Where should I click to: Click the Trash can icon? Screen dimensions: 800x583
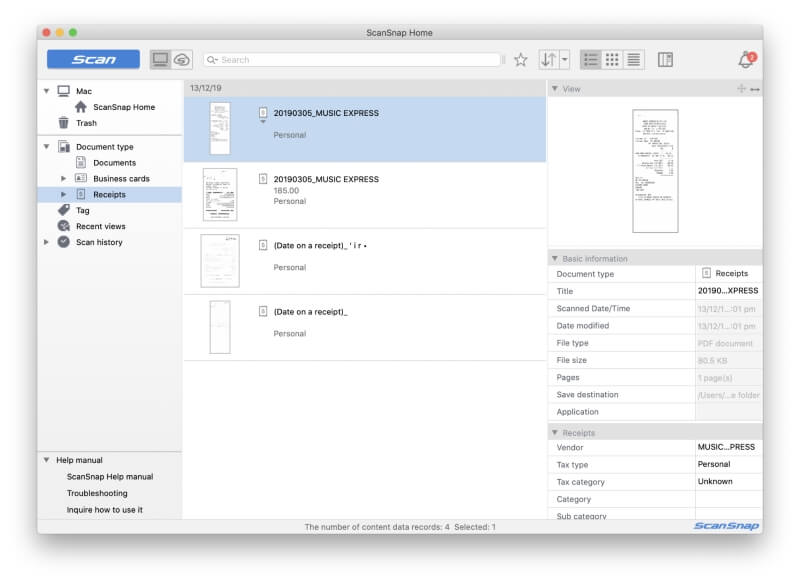pyautogui.click(x=63, y=123)
